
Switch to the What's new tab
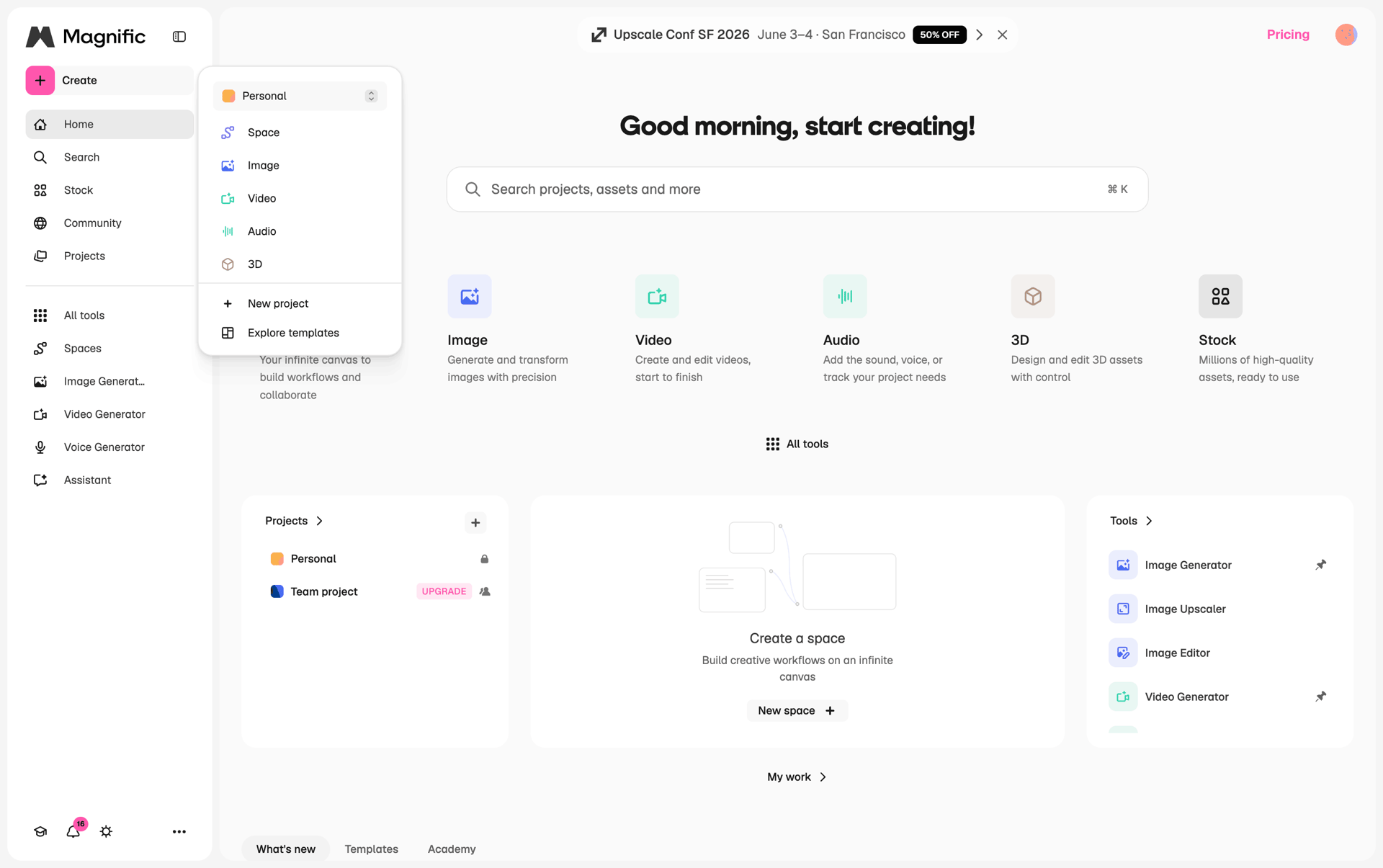coord(285,849)
